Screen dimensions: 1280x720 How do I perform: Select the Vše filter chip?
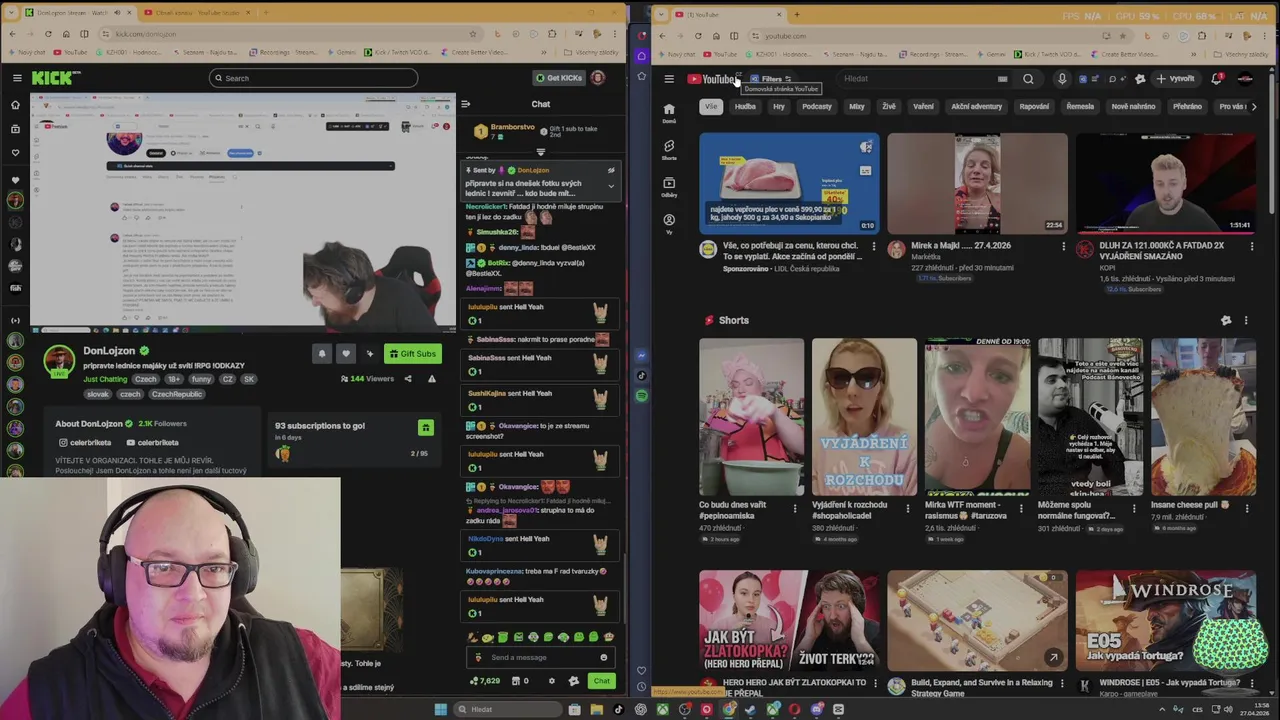pos(711,106)
